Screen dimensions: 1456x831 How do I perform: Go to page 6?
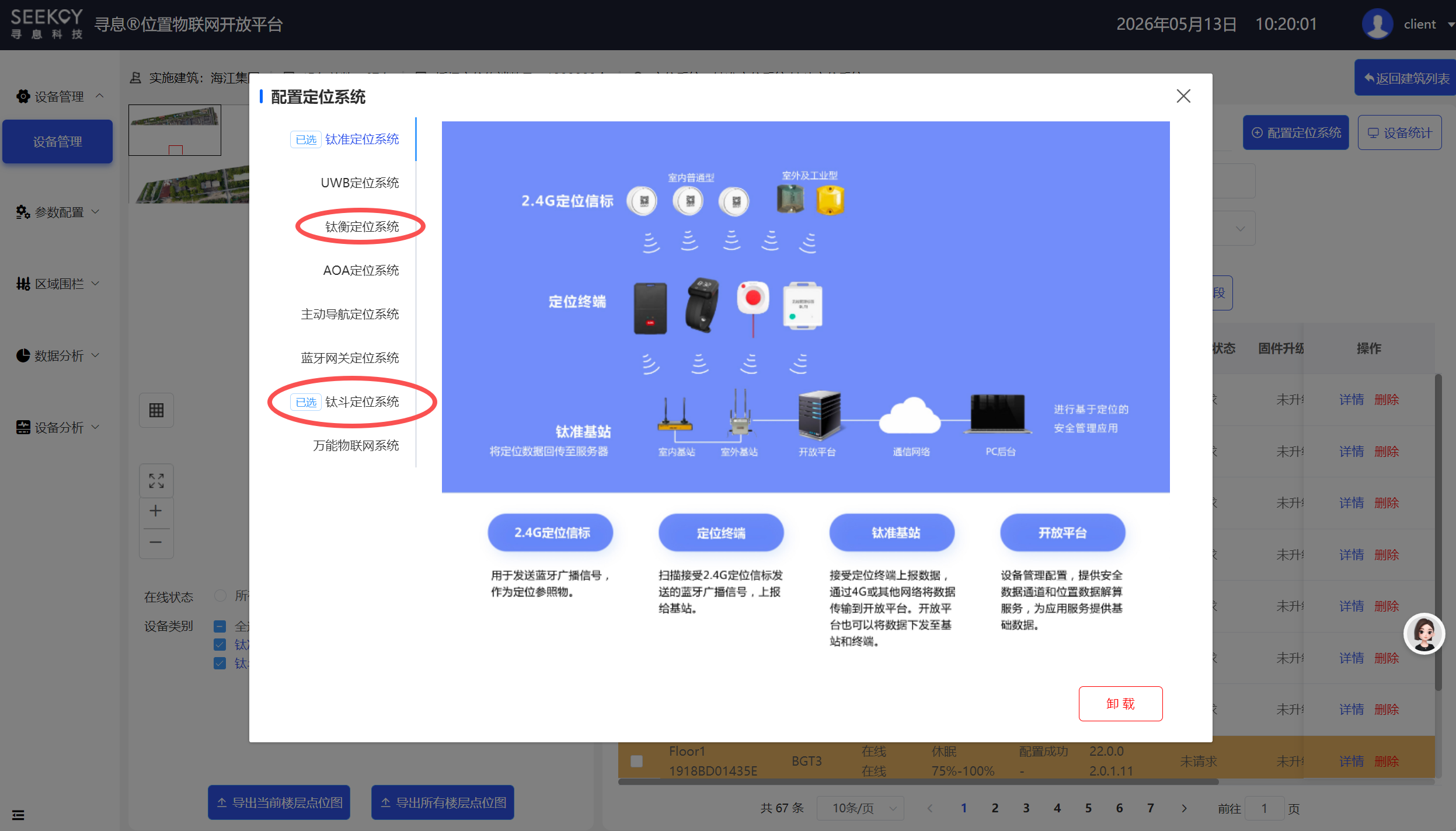[1119, 808]
